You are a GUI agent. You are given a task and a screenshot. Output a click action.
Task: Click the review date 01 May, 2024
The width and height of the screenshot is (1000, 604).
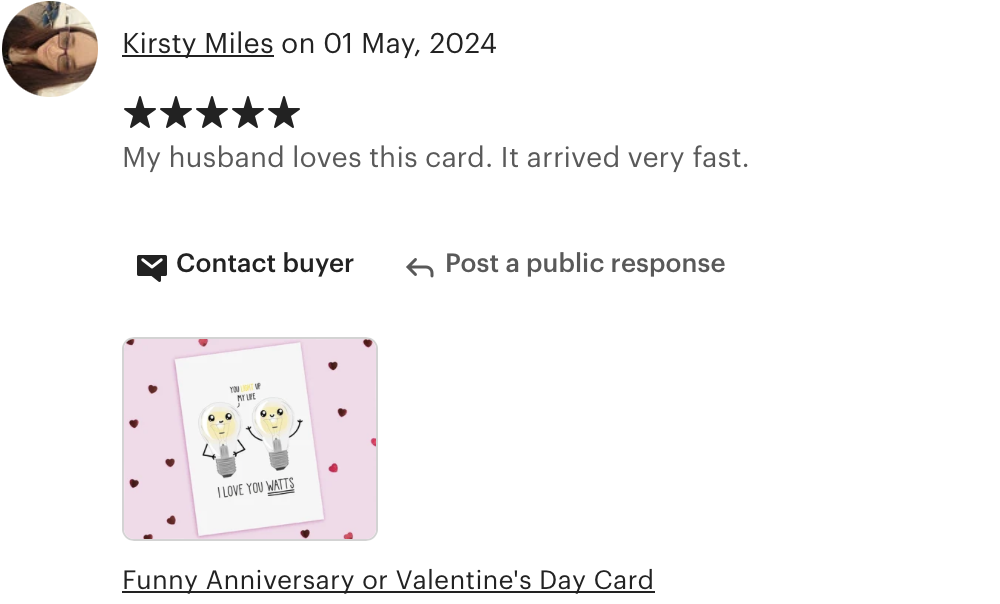pos(409,44)
